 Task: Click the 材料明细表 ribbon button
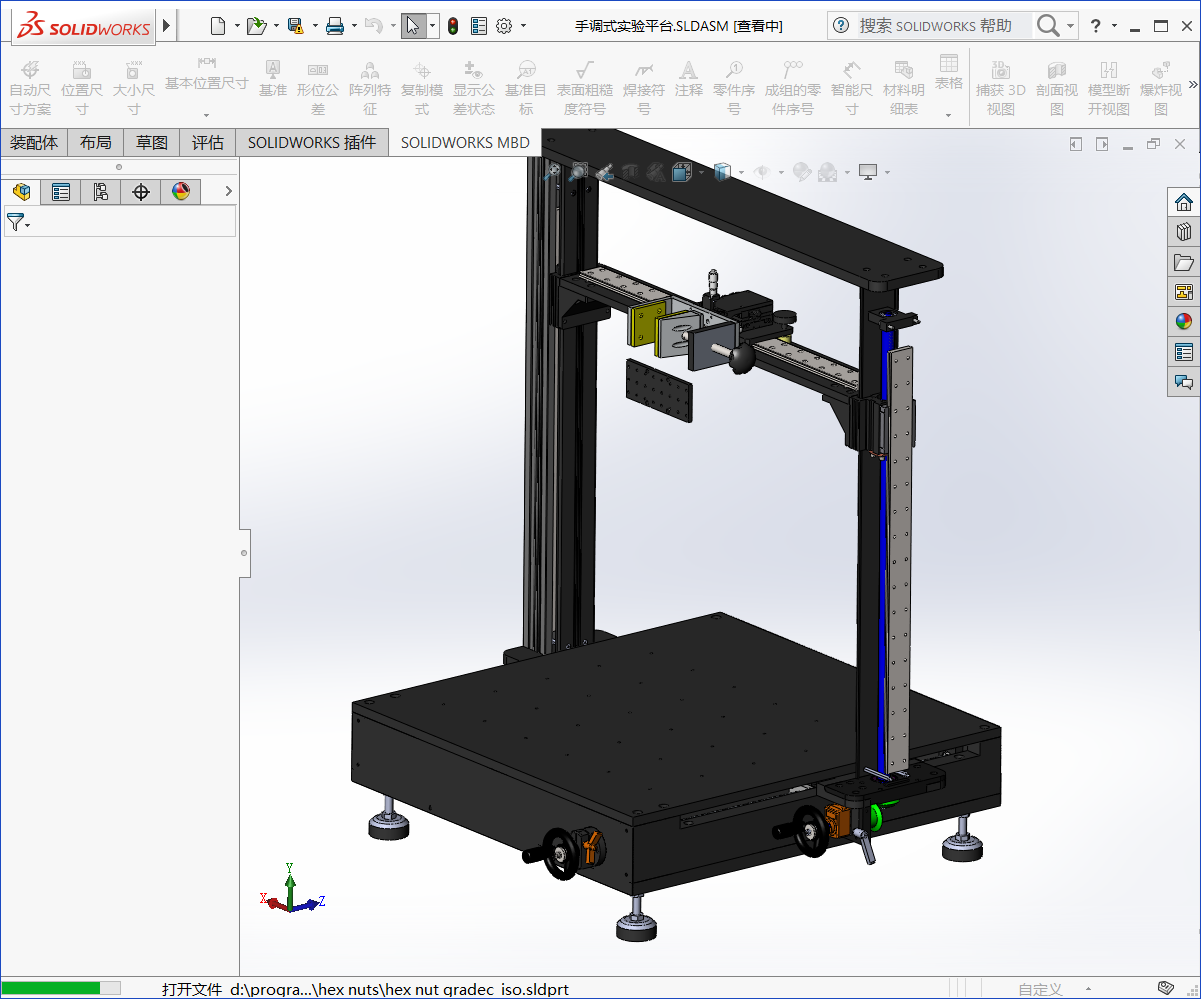pyautogui.click(x=904, y=88)
